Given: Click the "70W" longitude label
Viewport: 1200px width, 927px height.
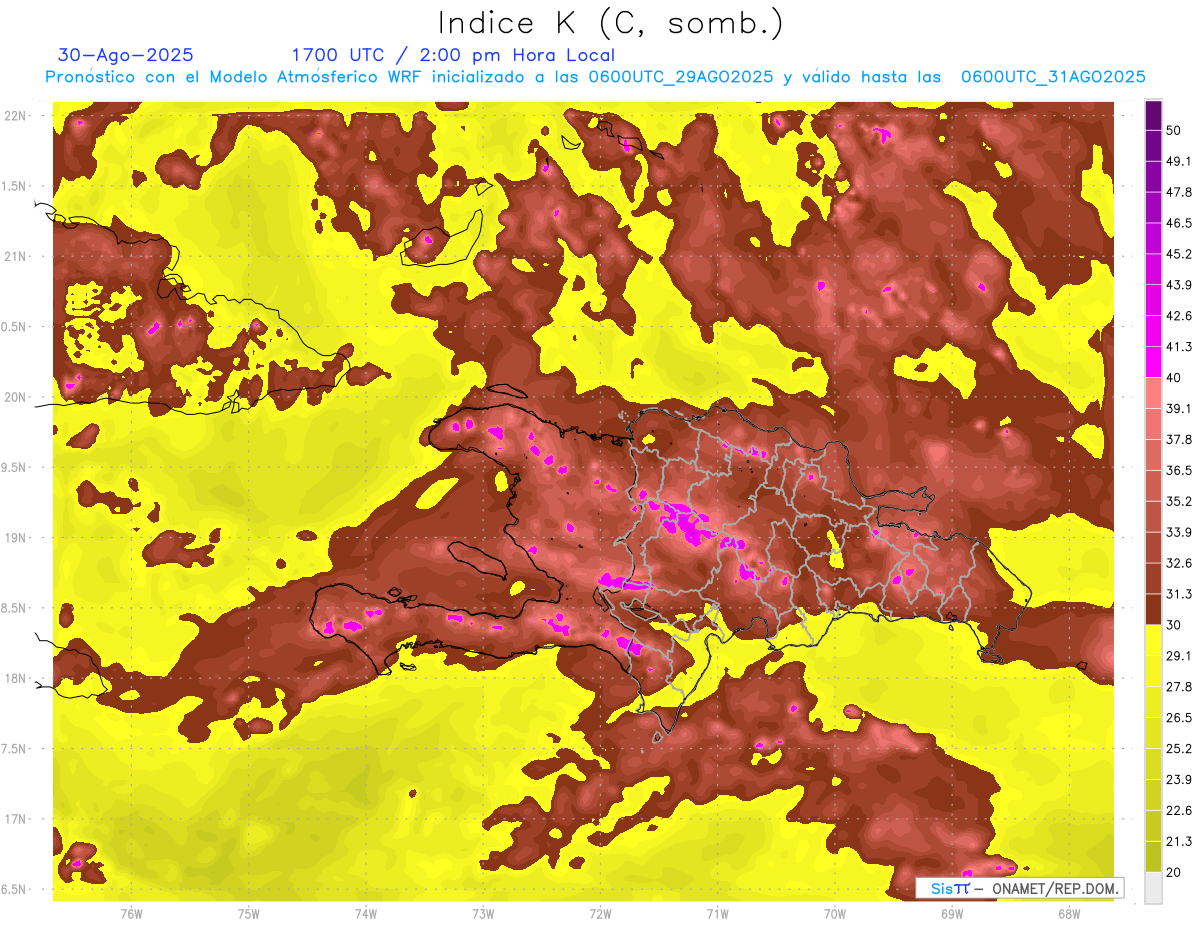Looking at the screenshot, I should click(834, 913).
